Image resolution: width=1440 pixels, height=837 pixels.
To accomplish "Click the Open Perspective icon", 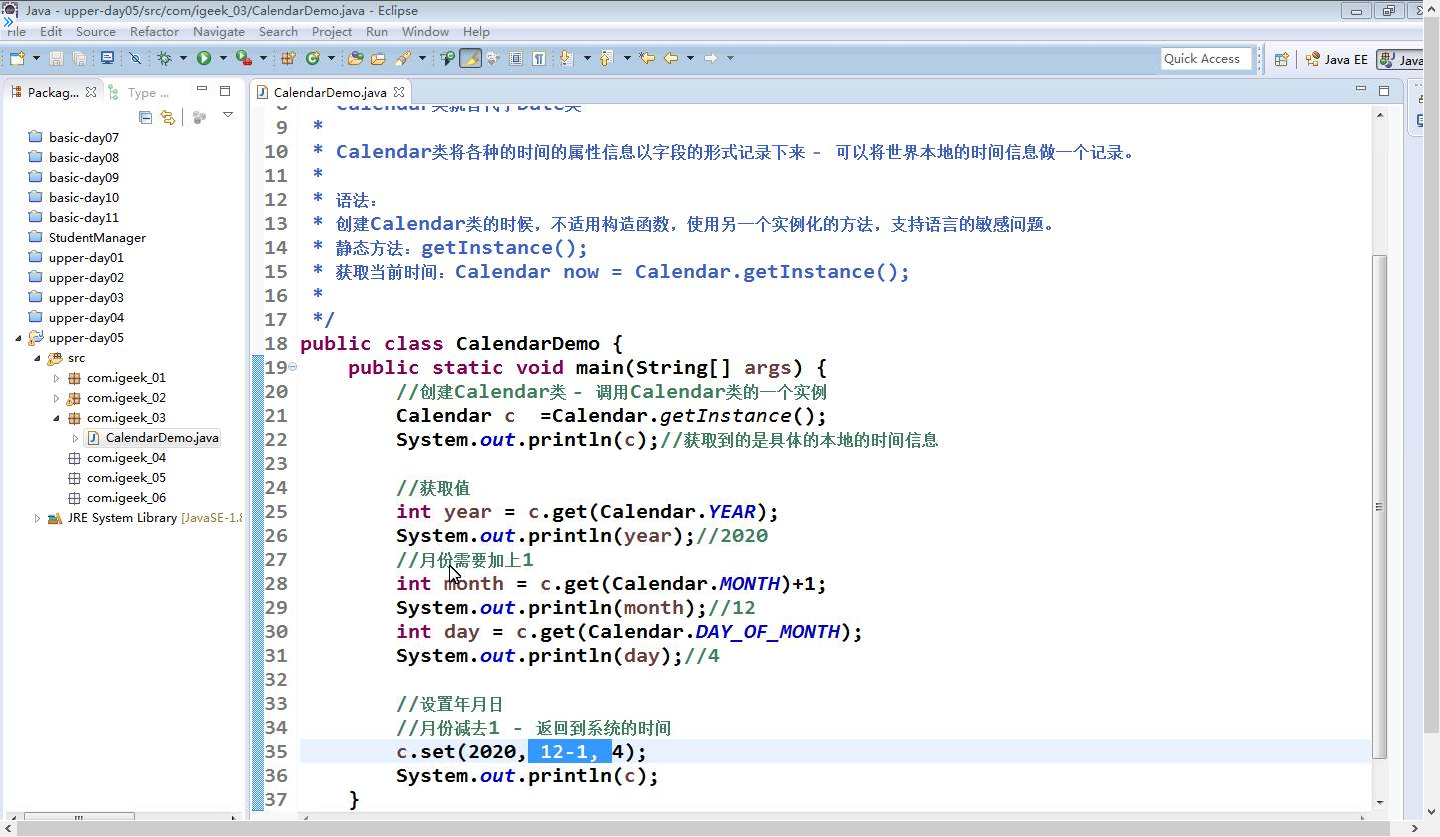I will [x=1281, y=60].
